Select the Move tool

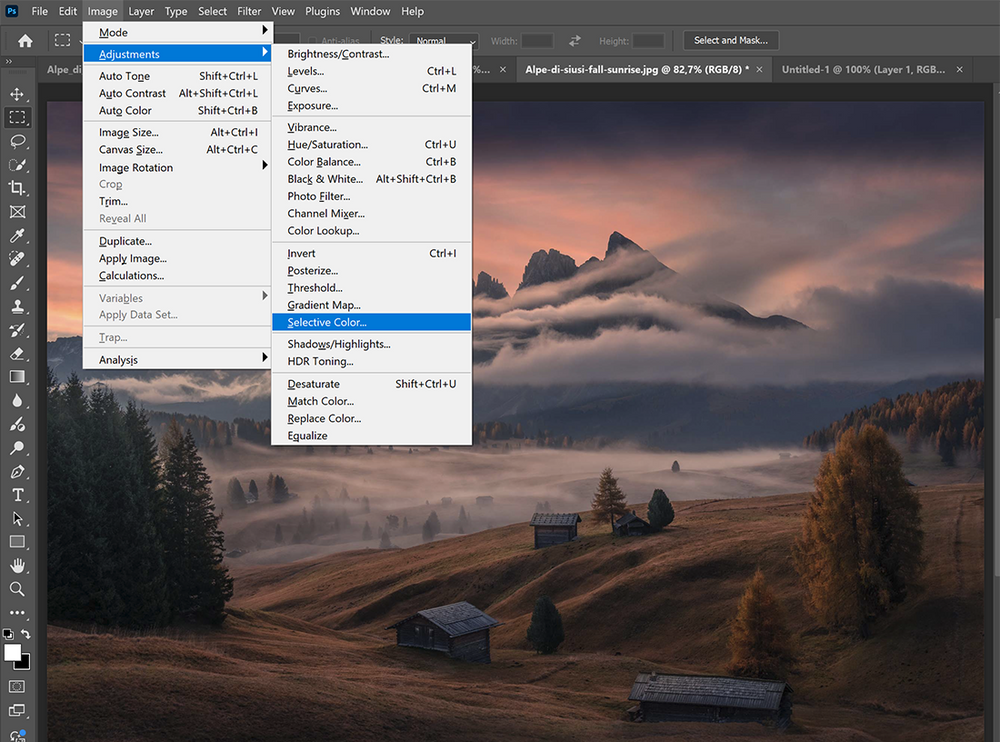coord(17,94)
